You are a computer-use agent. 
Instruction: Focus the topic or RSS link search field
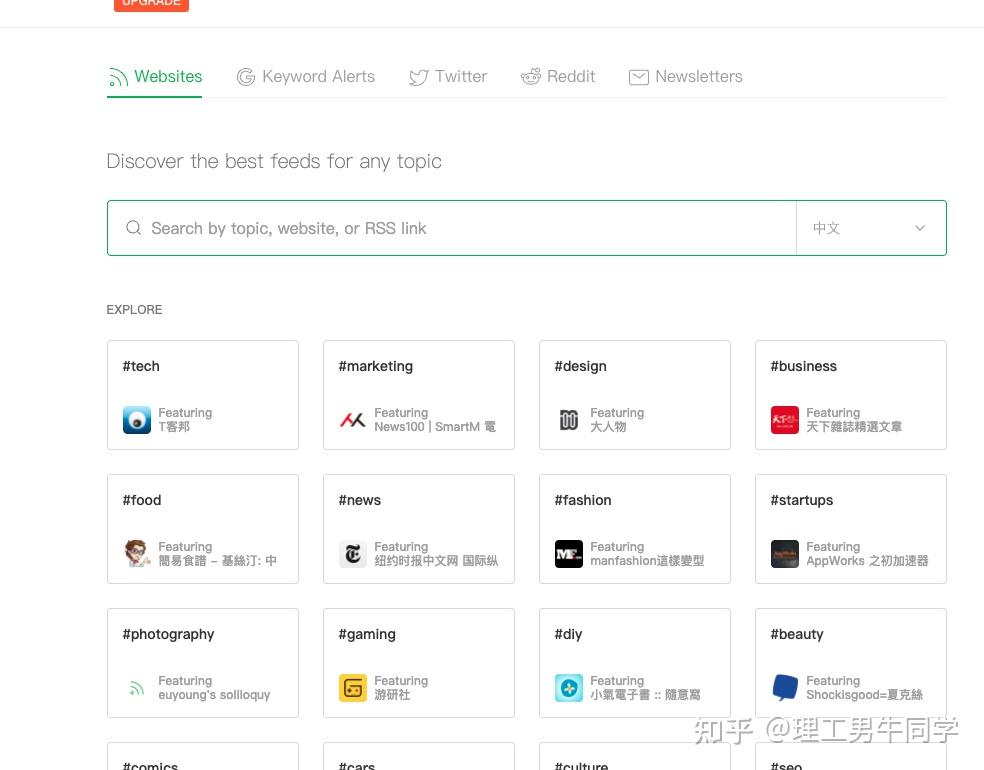[452, 228]
